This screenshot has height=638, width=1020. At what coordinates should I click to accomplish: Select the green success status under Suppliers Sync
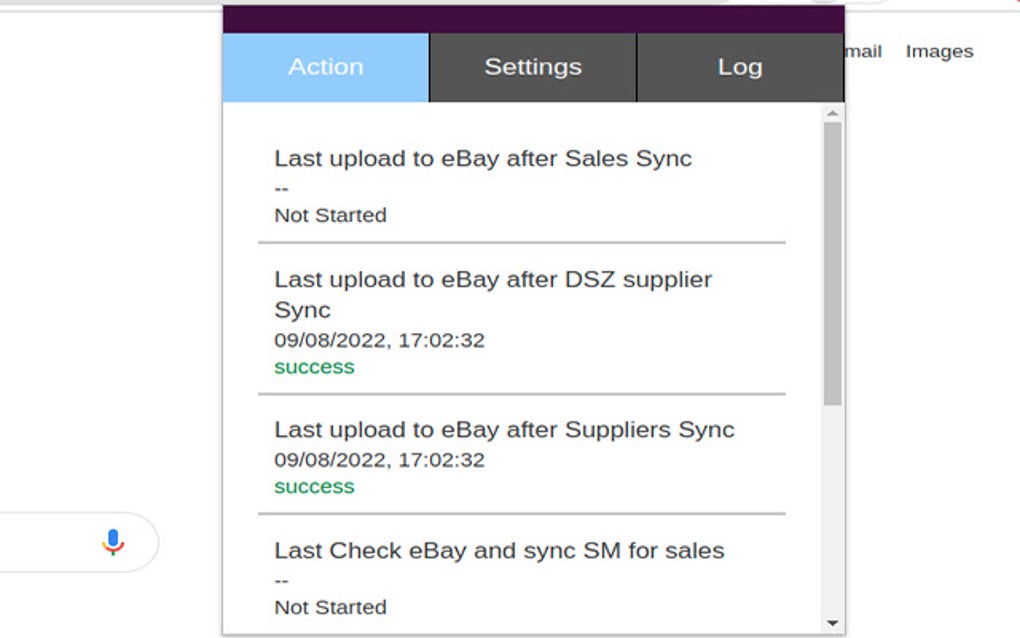click(314, 487)
